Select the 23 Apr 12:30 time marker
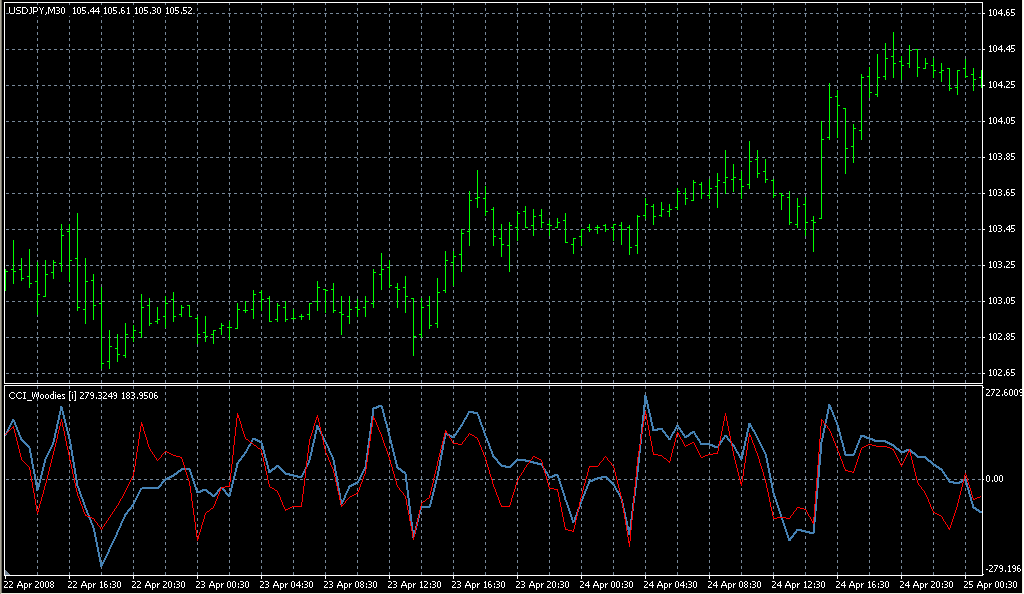 click(416, 585)
